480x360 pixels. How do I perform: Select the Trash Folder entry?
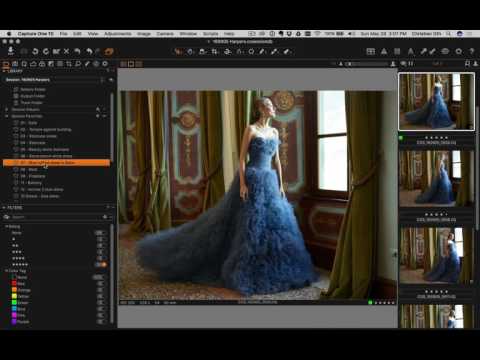[31, 103]
